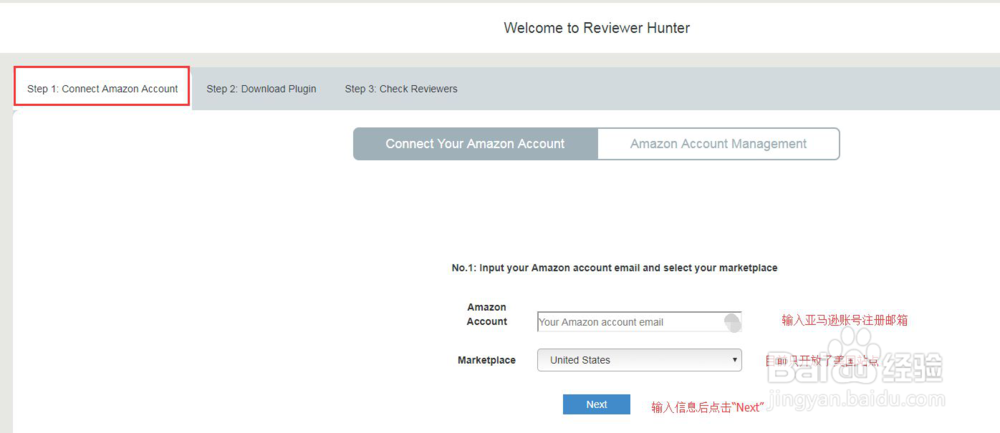Click the Amazon Account field label
The height and width of the screenshot is (433, 1000).
(x=487, y=314)
